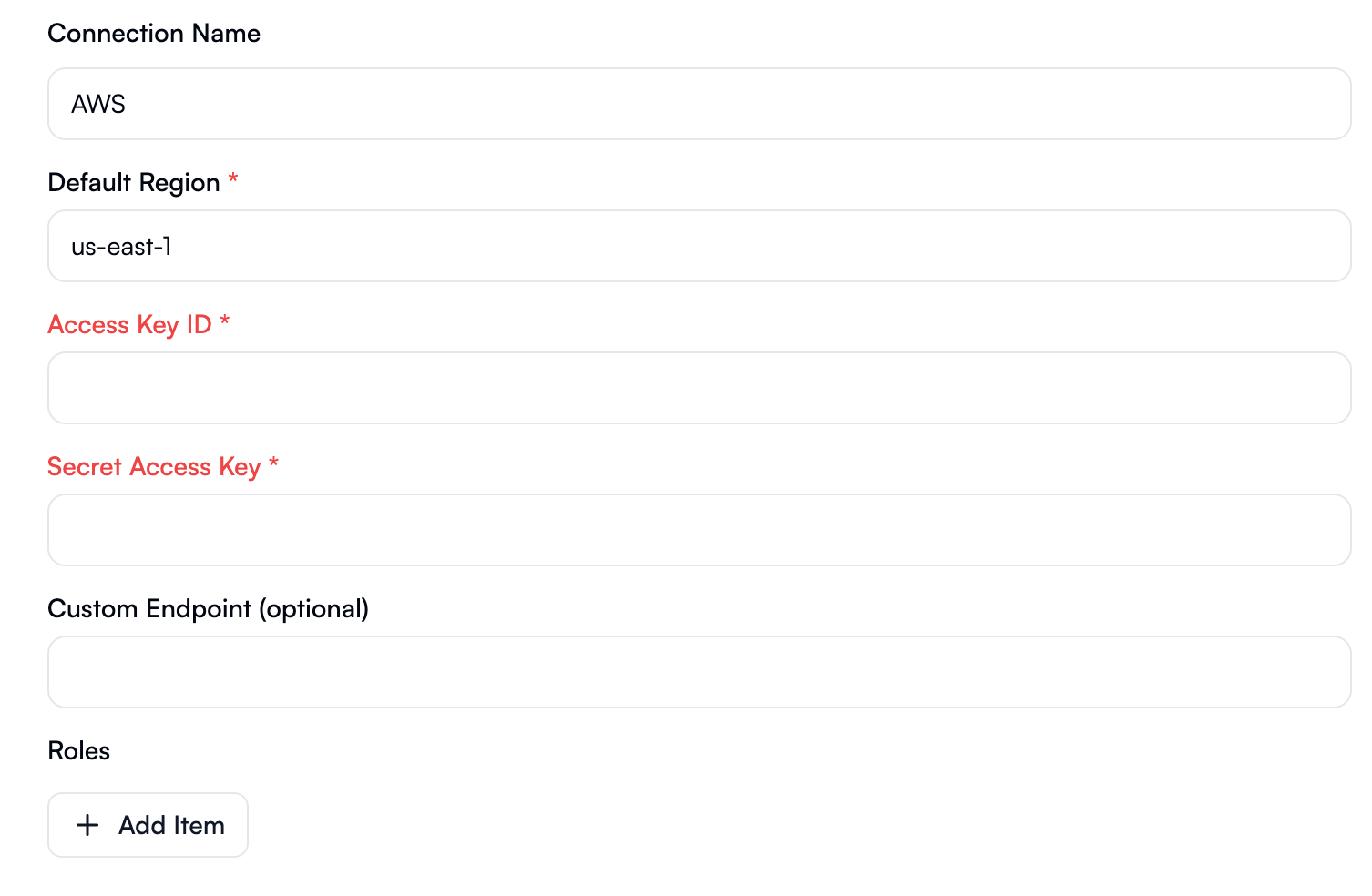The height and width of the screenshot is (896, 1372).
Task: Click the Connection Name label
Action: click(x=153, y=33)
